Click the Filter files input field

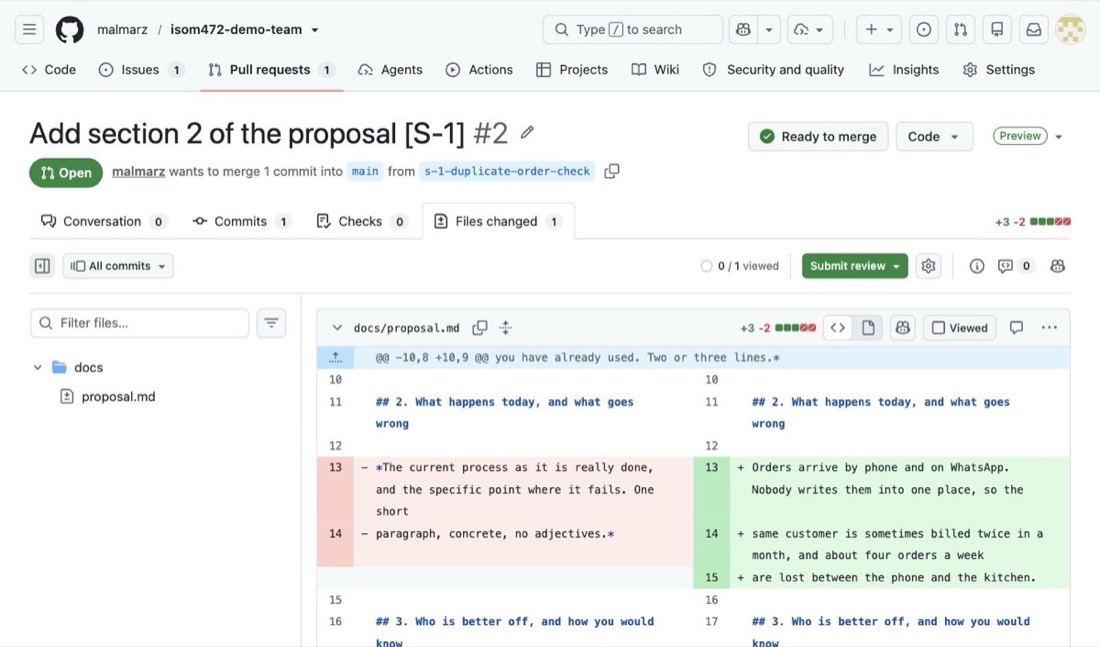[x=140, y=323]
